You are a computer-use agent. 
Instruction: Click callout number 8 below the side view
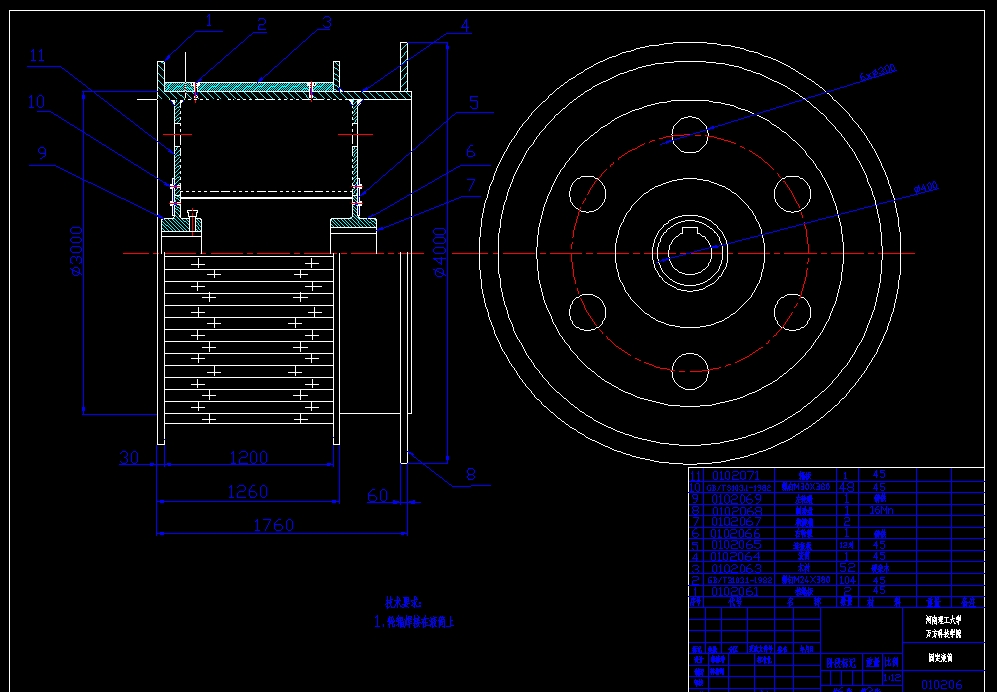471,474
